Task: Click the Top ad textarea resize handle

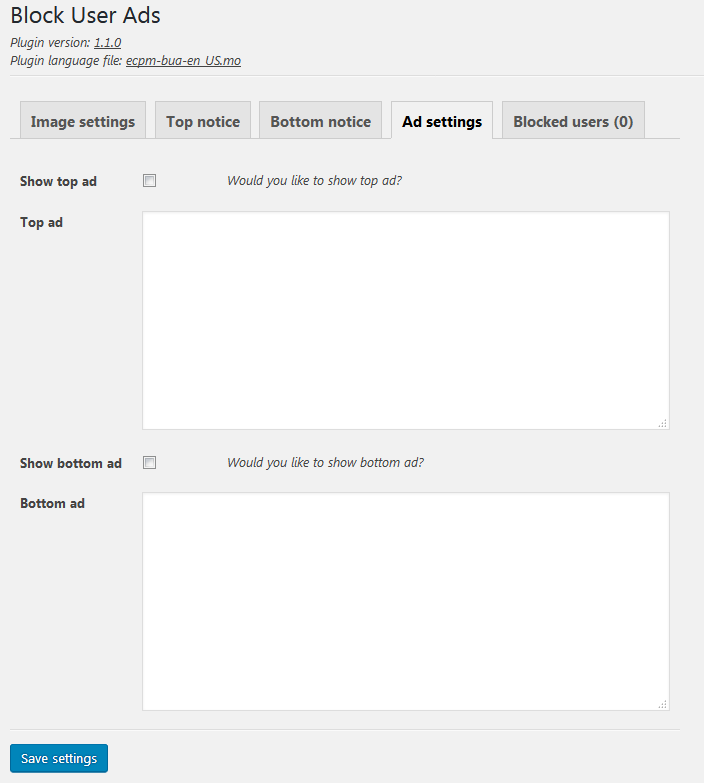Action: point(663,423)
